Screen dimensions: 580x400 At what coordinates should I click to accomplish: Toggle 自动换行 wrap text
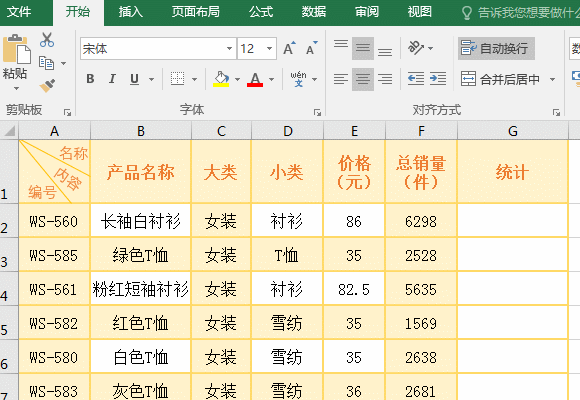(x=496, y=48)
